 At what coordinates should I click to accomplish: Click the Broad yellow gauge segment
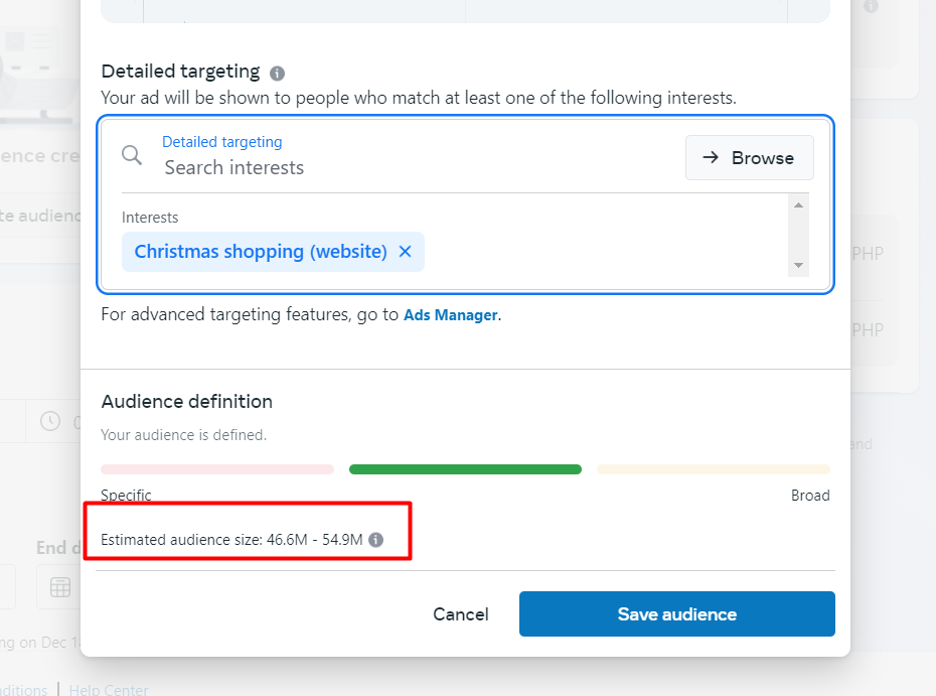pos(713,469)
